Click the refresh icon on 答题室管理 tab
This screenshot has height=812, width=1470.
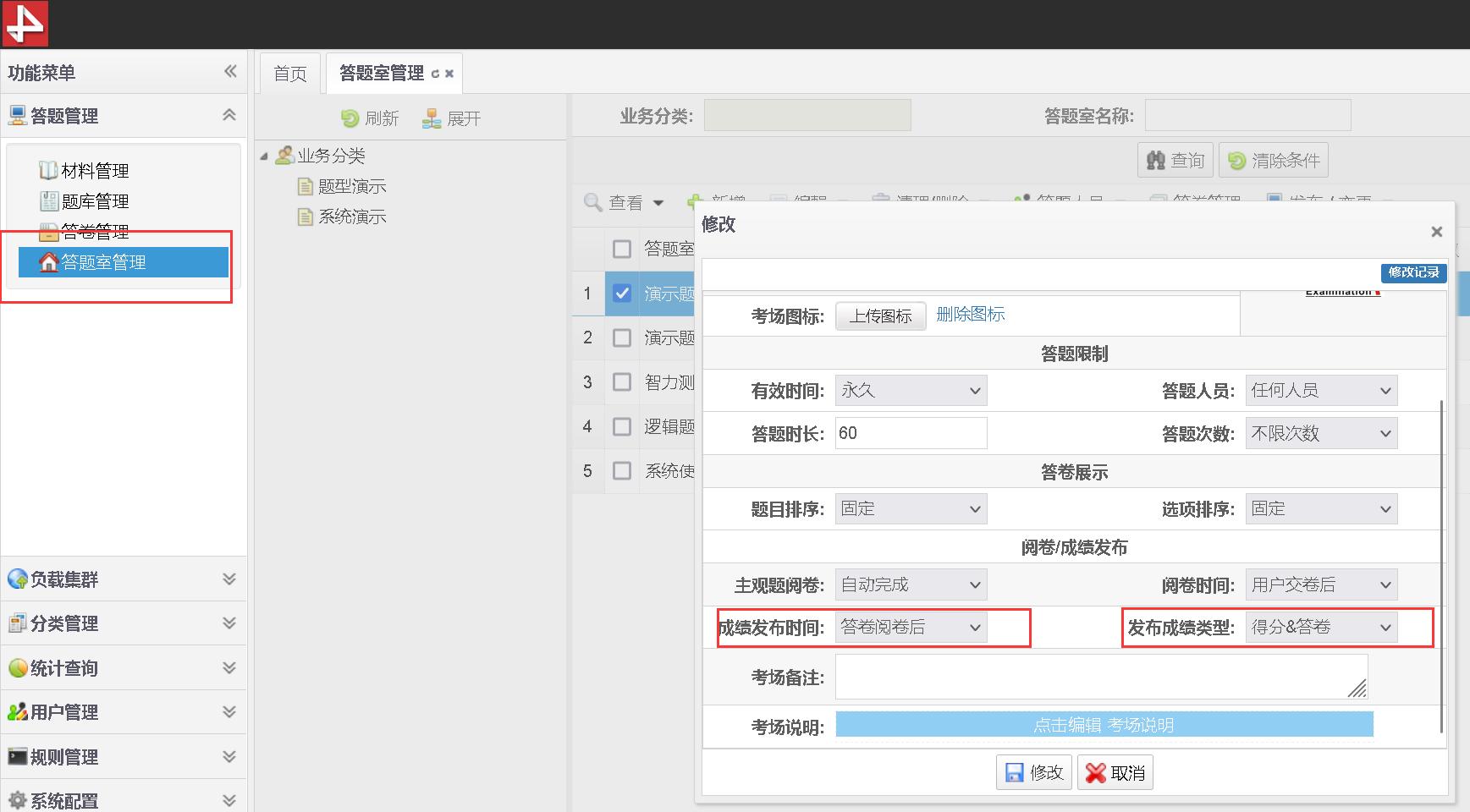[435, 74]
